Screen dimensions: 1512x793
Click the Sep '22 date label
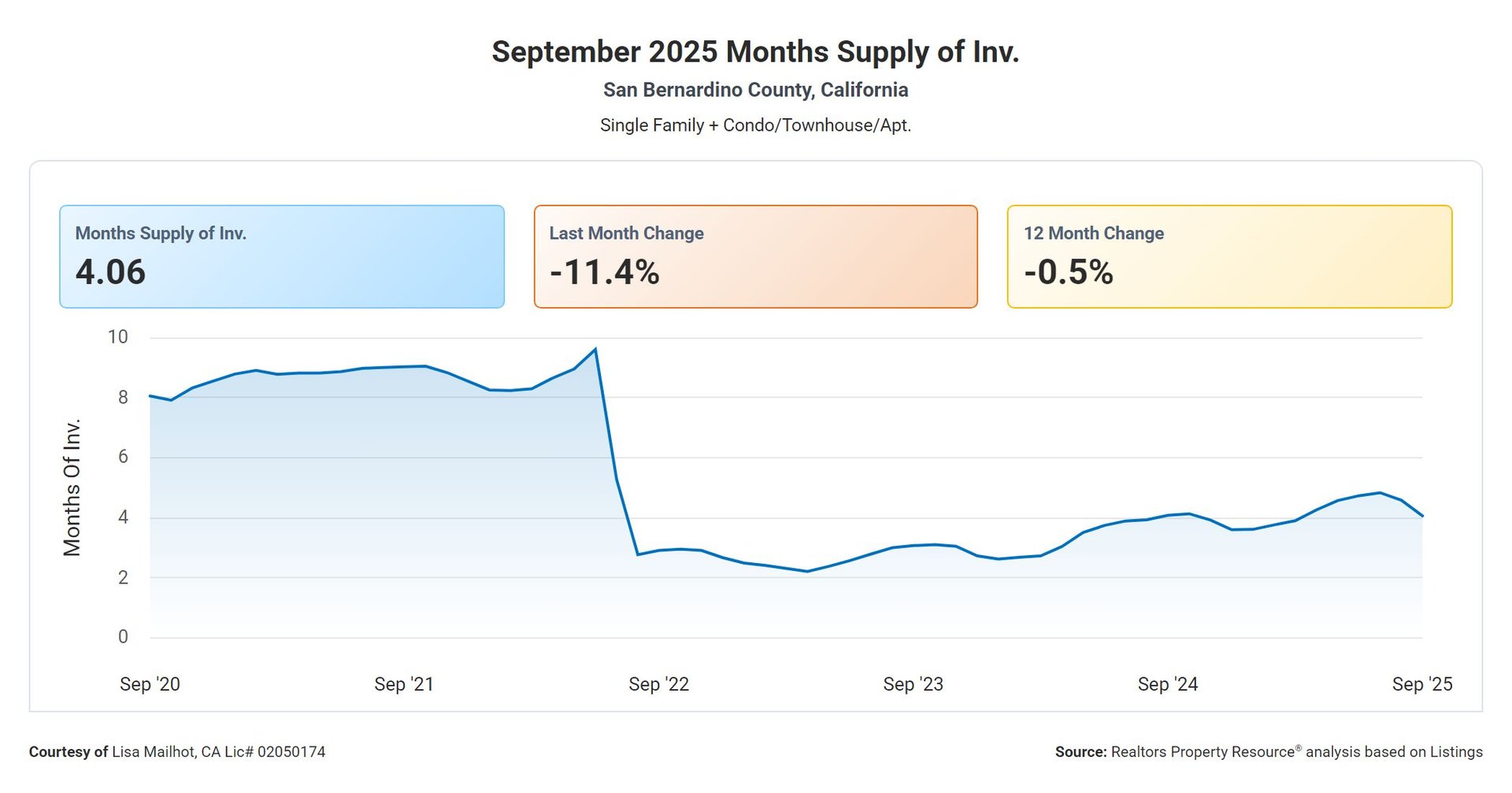pyautogui.click(x=658, y=684)
